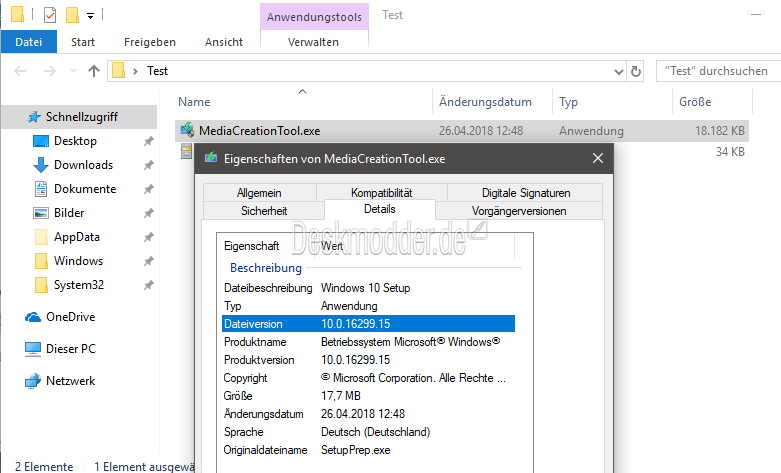
Task: Open OneDrive in the navigation pane
Action: click(x=70, y=317)
